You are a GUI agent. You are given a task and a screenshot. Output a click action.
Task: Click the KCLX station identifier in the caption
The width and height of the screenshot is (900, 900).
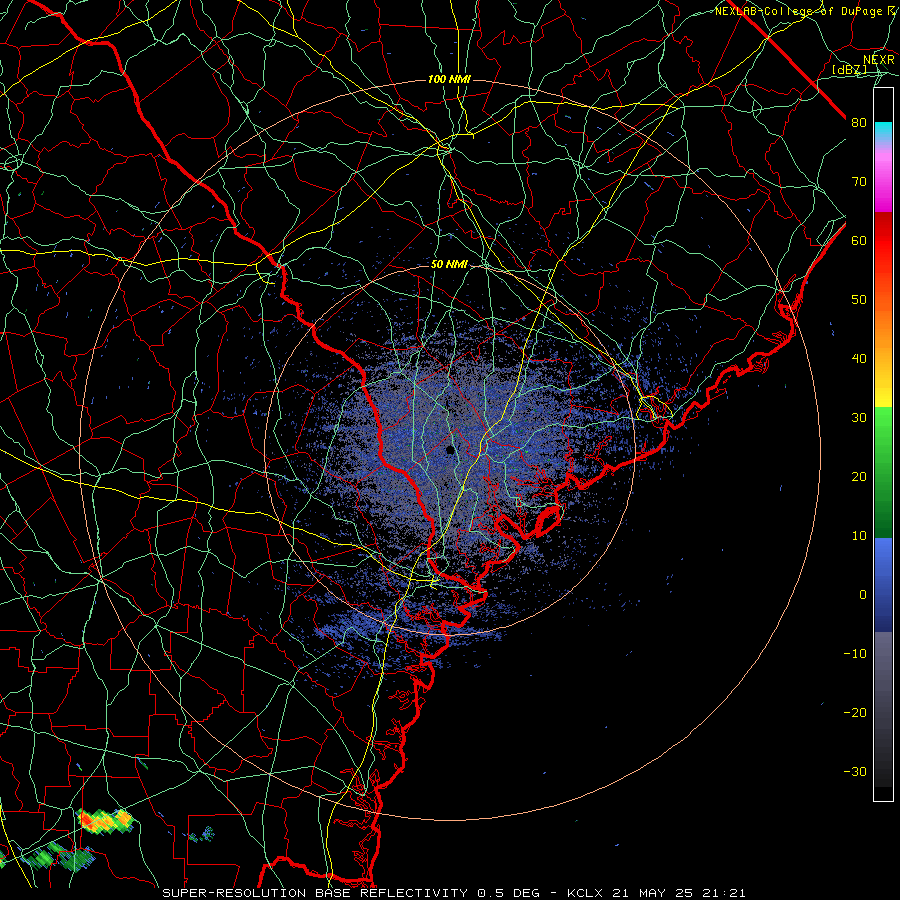pos(586,893)
